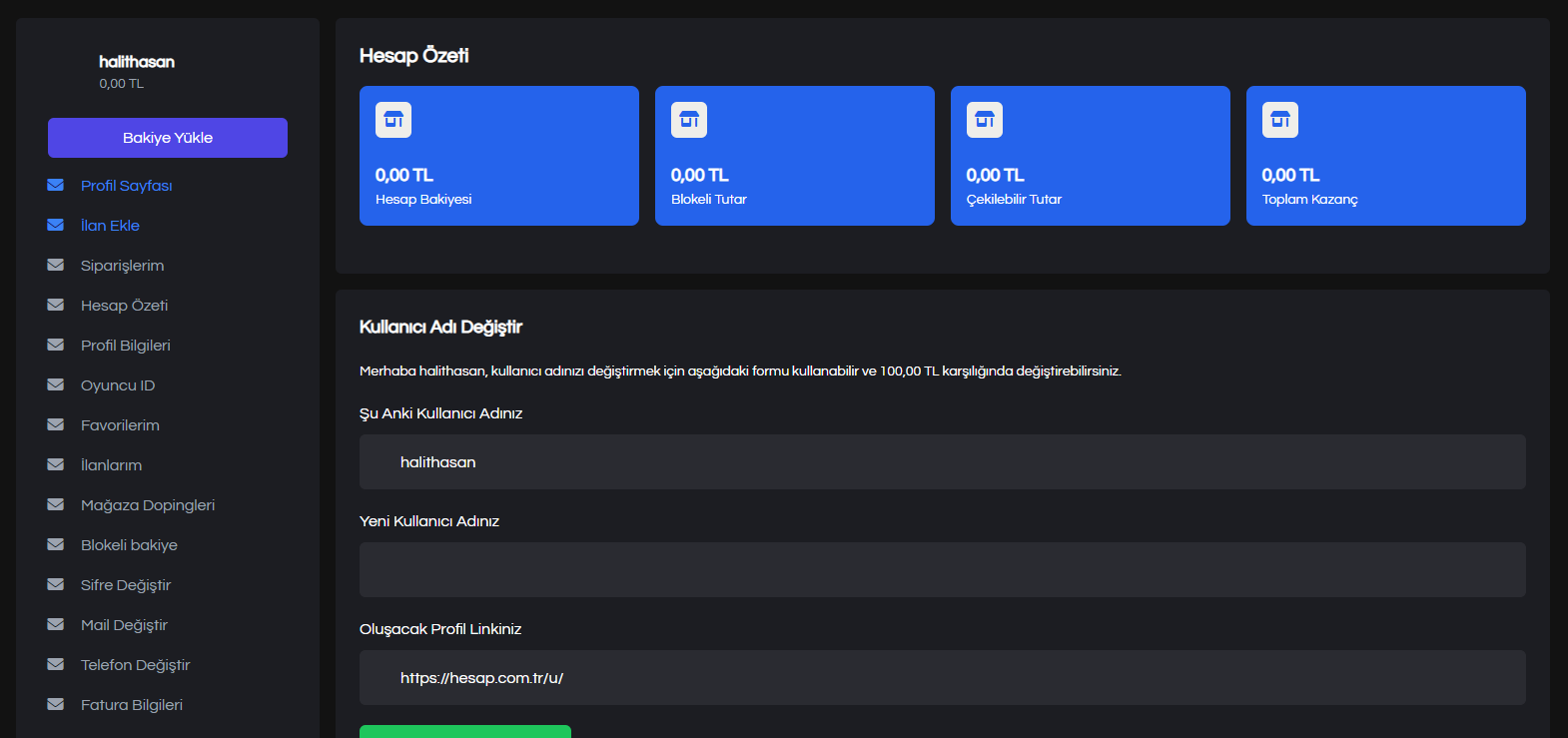Open the Profil Sayfası link
This screenshot has width=1568, height=738.
(127, 186)
